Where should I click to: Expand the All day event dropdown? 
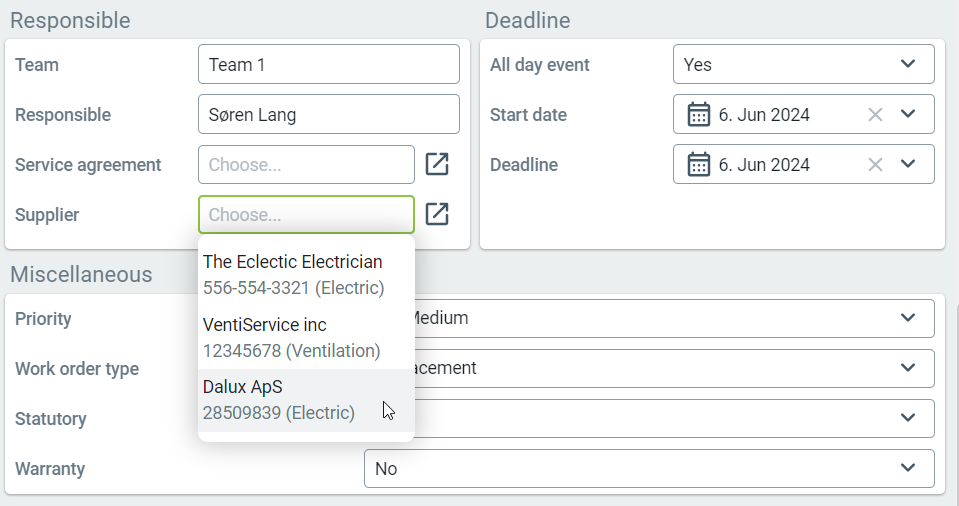(x=907, y=64)
